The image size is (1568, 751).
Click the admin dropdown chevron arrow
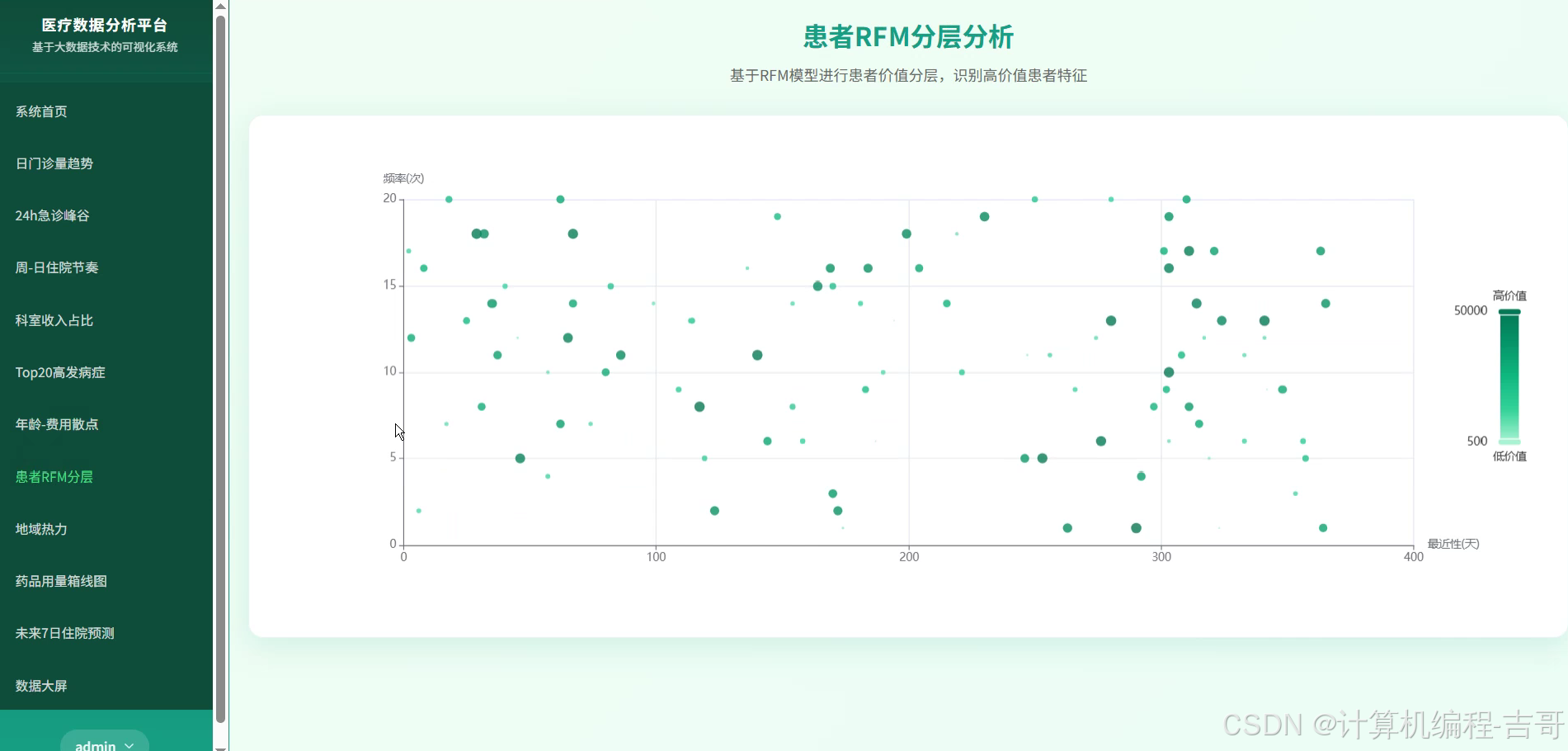[x=129, y=745]
